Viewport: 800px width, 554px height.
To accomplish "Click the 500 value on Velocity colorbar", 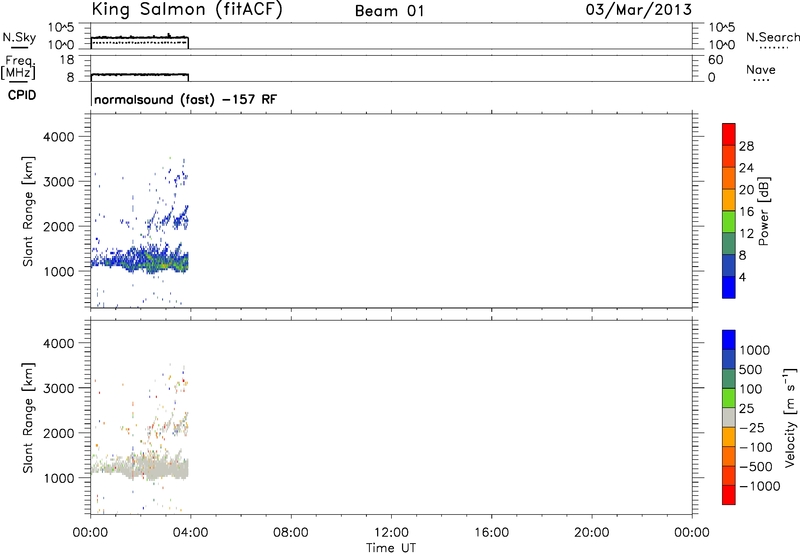I will 751,369.
